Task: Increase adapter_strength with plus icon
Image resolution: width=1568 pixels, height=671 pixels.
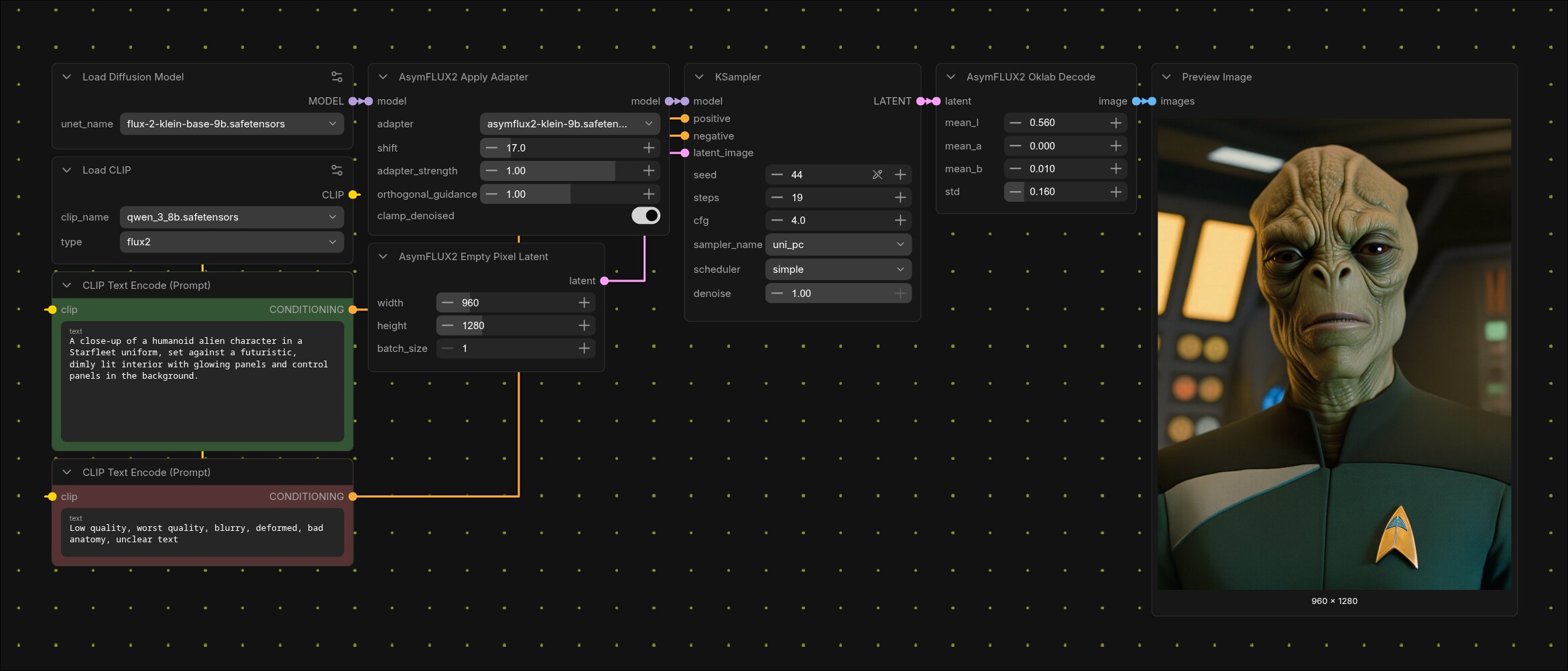Action: click(x=649, y=171)
